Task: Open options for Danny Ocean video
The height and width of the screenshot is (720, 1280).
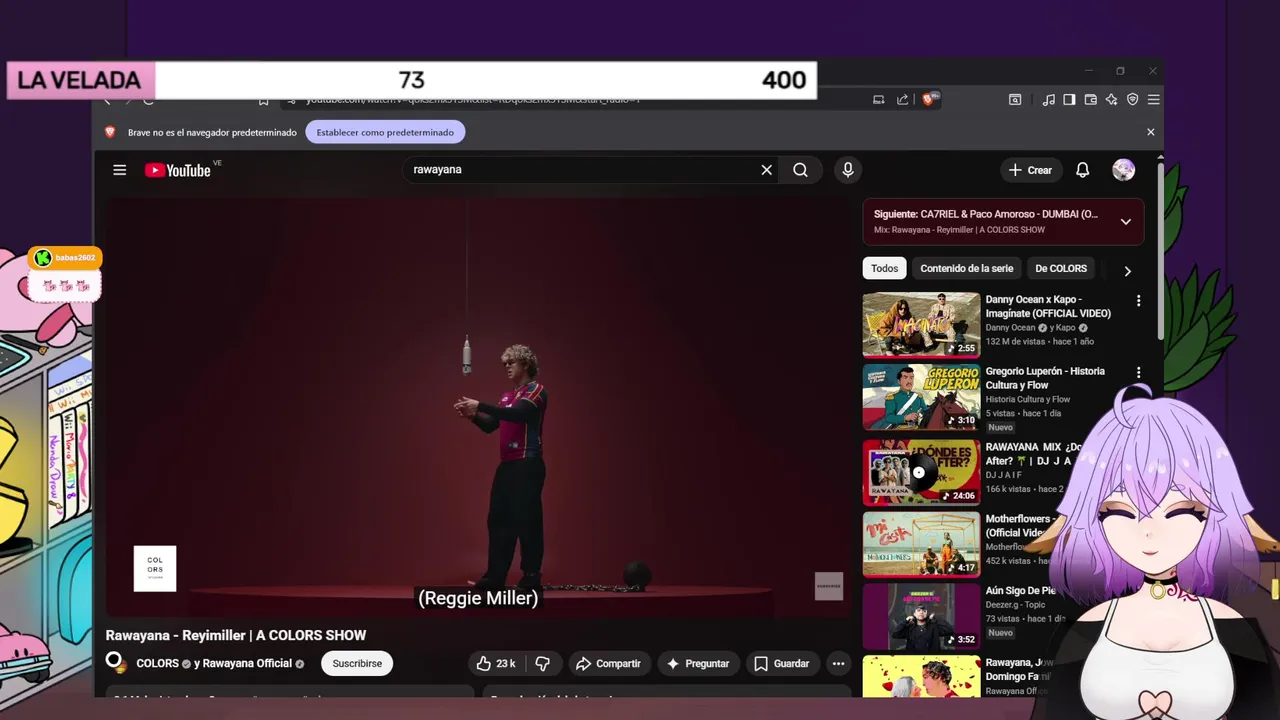Action: 1138,301
